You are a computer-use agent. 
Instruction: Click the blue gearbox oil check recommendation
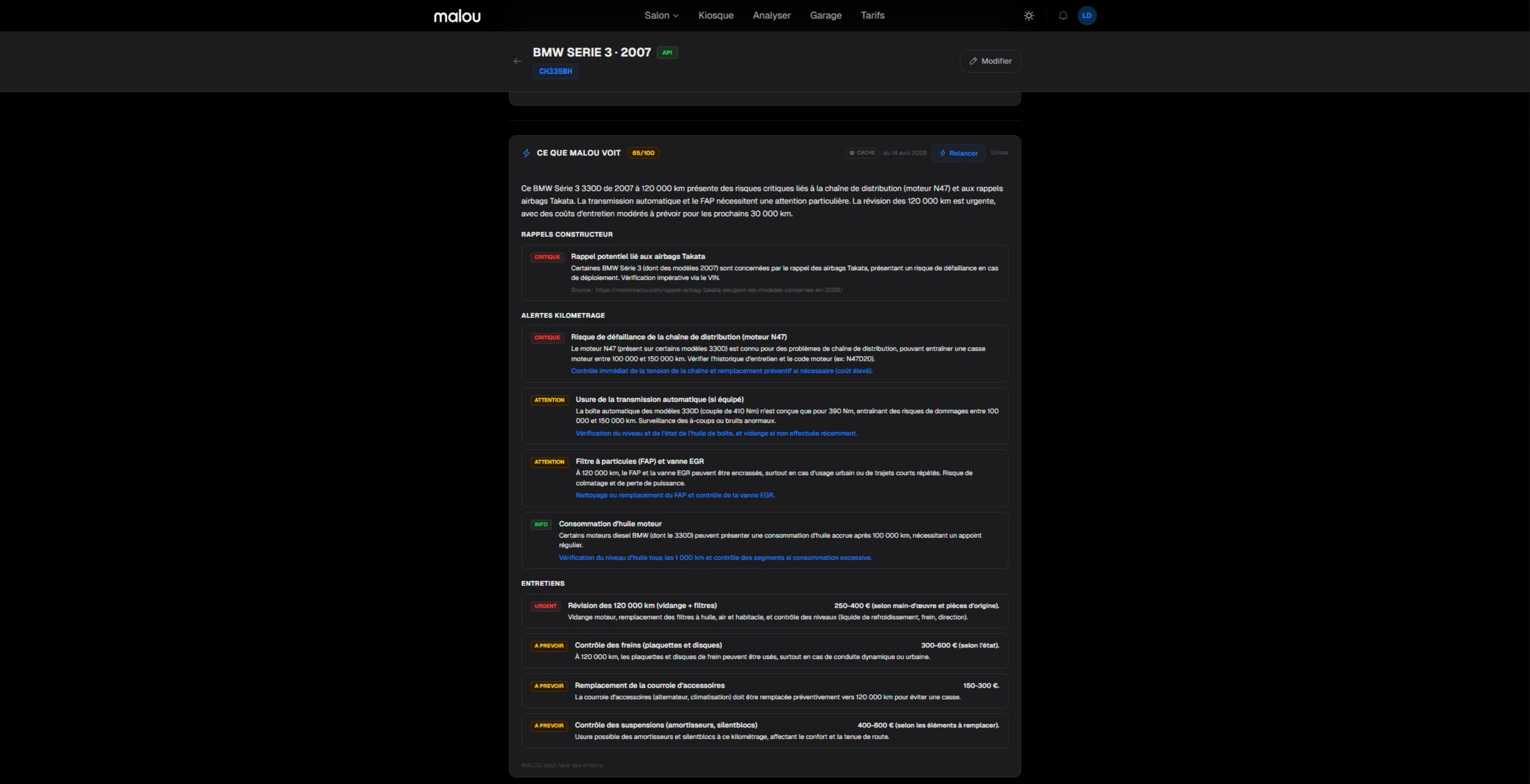716,433
